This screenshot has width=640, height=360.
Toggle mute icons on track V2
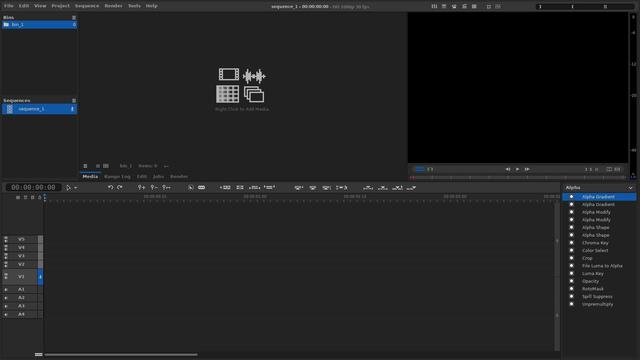point(6,264)
